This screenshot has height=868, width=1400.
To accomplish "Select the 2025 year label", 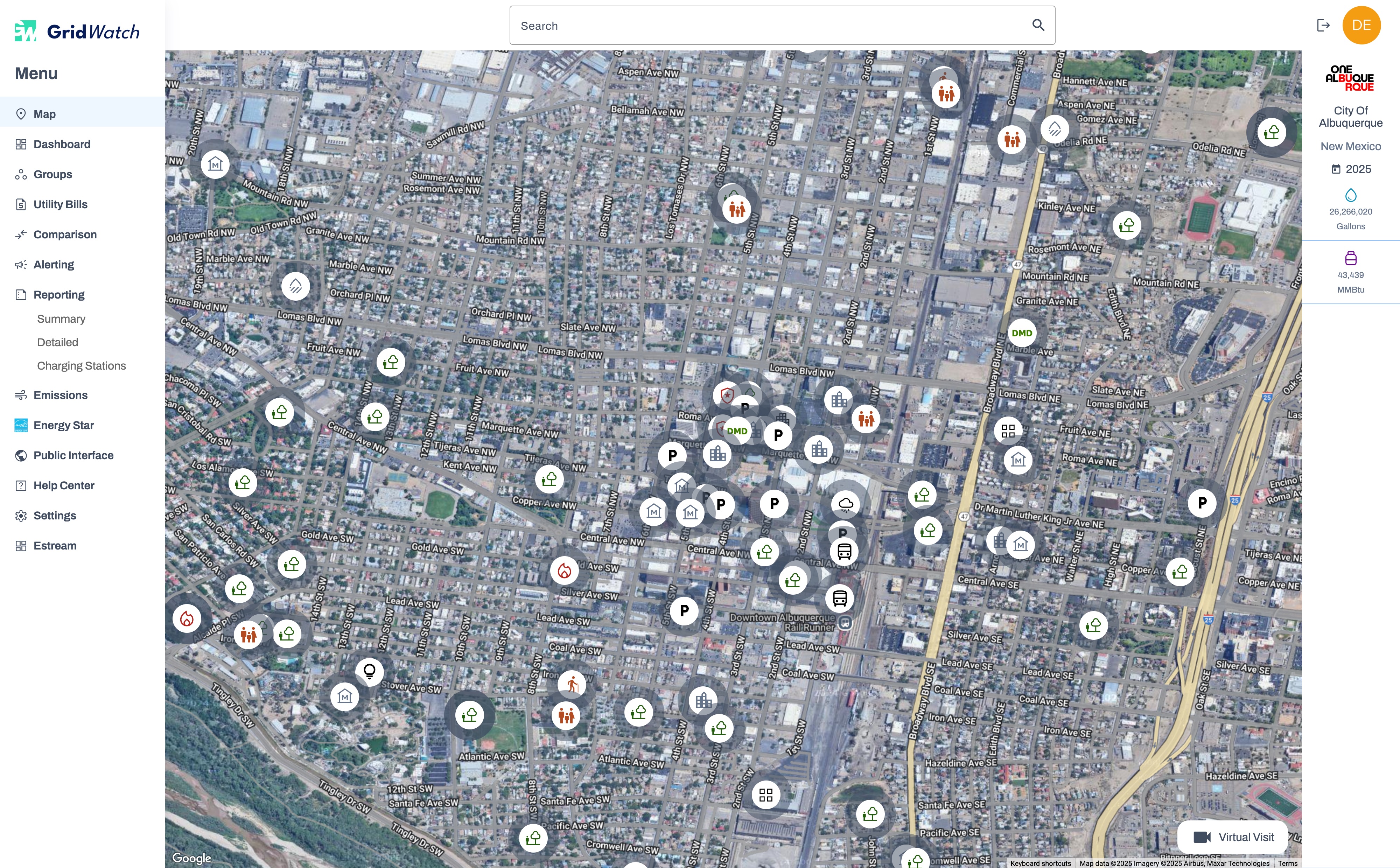I will 1358,169.
